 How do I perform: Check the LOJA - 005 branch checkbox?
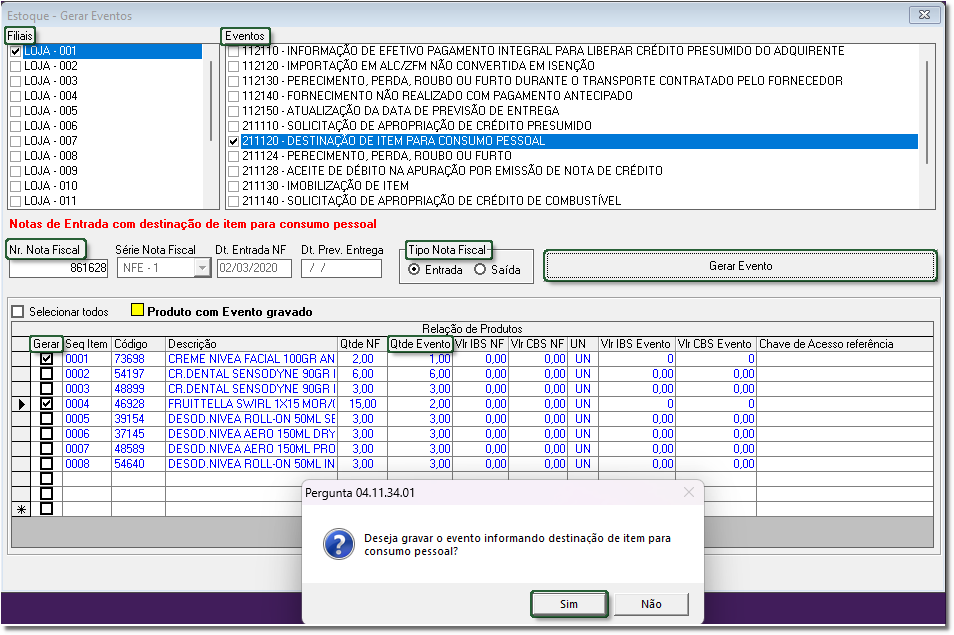click(16, 111)
